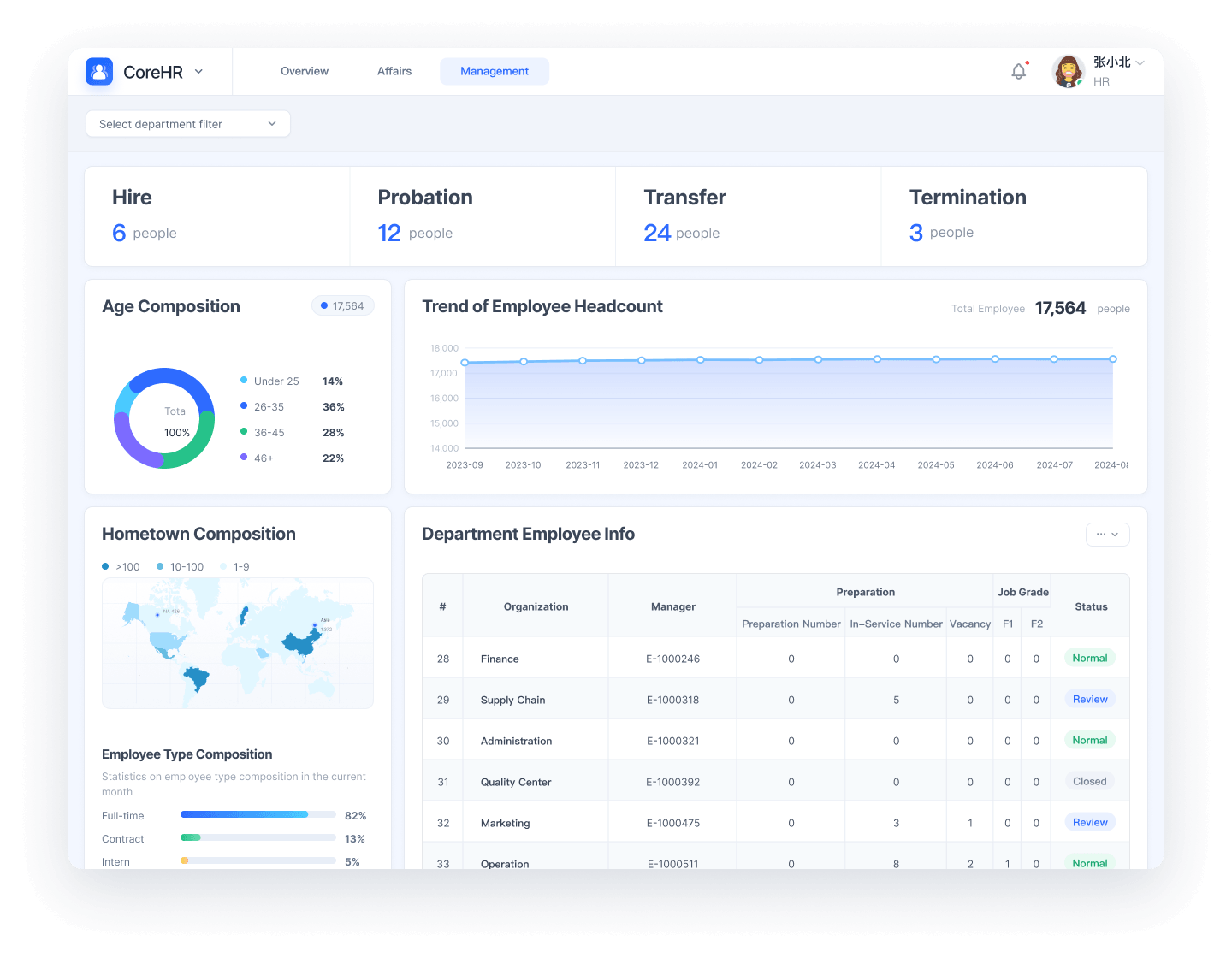The image size is (1232, 958).
Task: Toggle the 10-100 legend item in Hometown Composition
Action: [181, 567]
